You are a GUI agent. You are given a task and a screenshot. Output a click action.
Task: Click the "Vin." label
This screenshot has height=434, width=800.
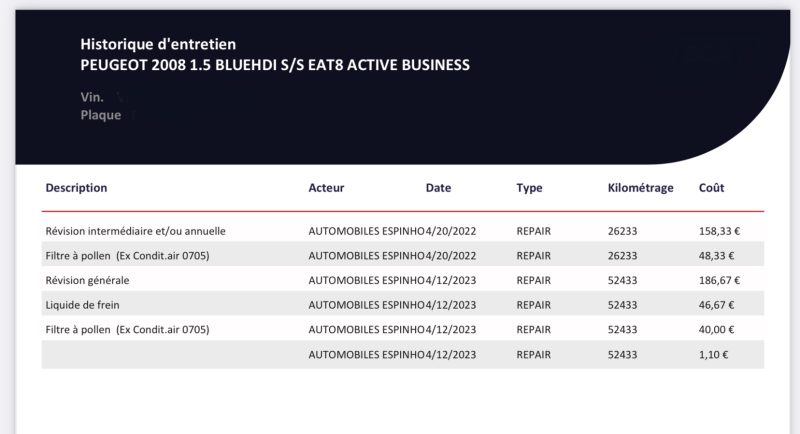[92, 98]
